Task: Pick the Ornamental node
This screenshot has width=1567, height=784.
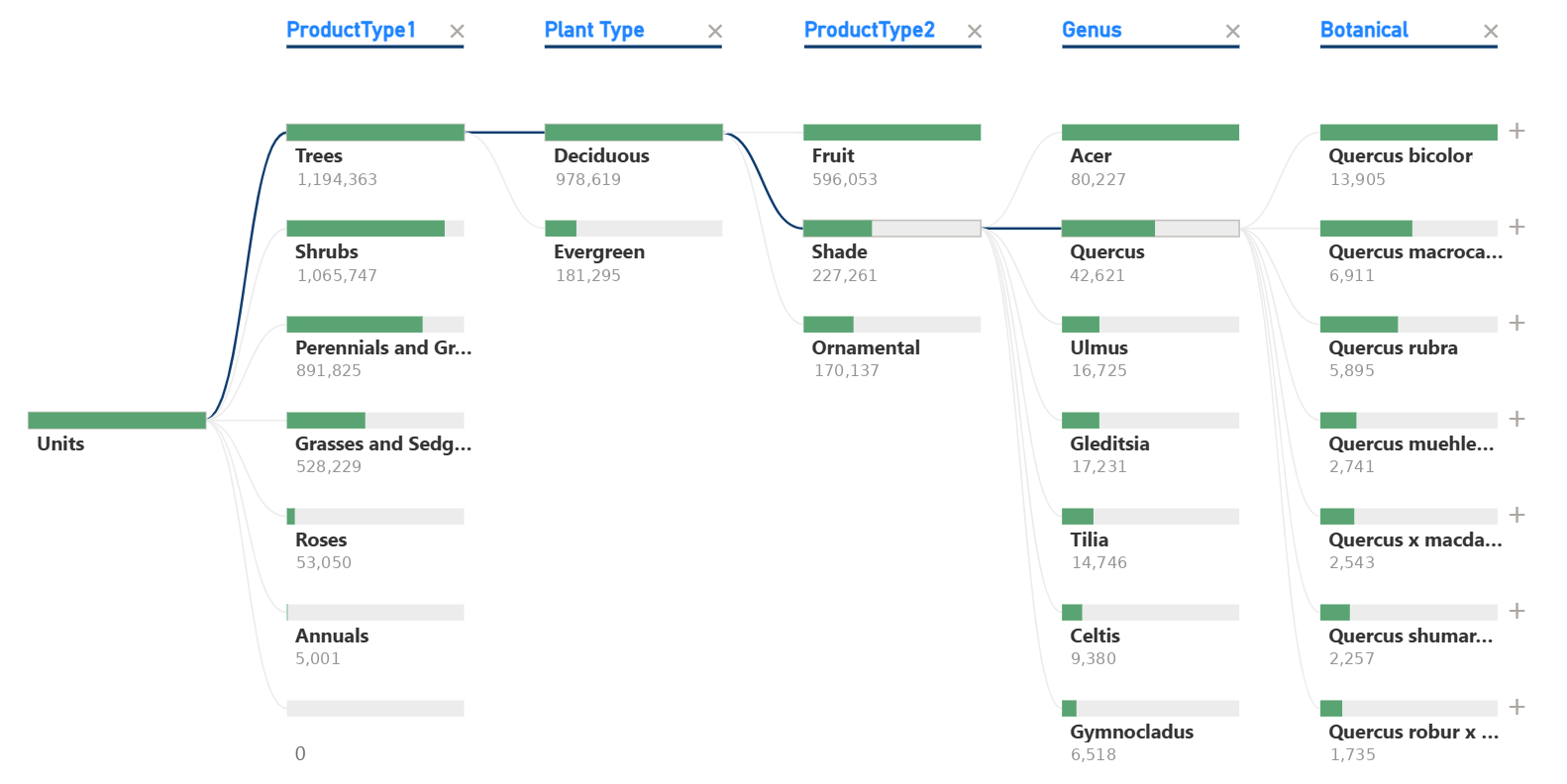Action: pos(891,325)
